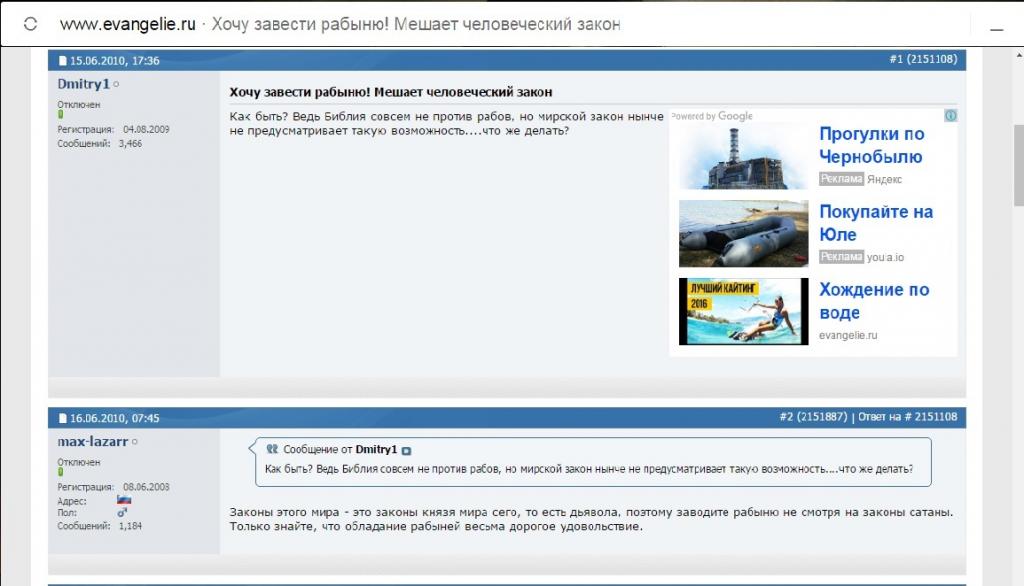Image resolution: width=1024 pixels, height=586 pixels.
Task: Click Dmitry1's offline status indicator
Action: coord(116,84)
